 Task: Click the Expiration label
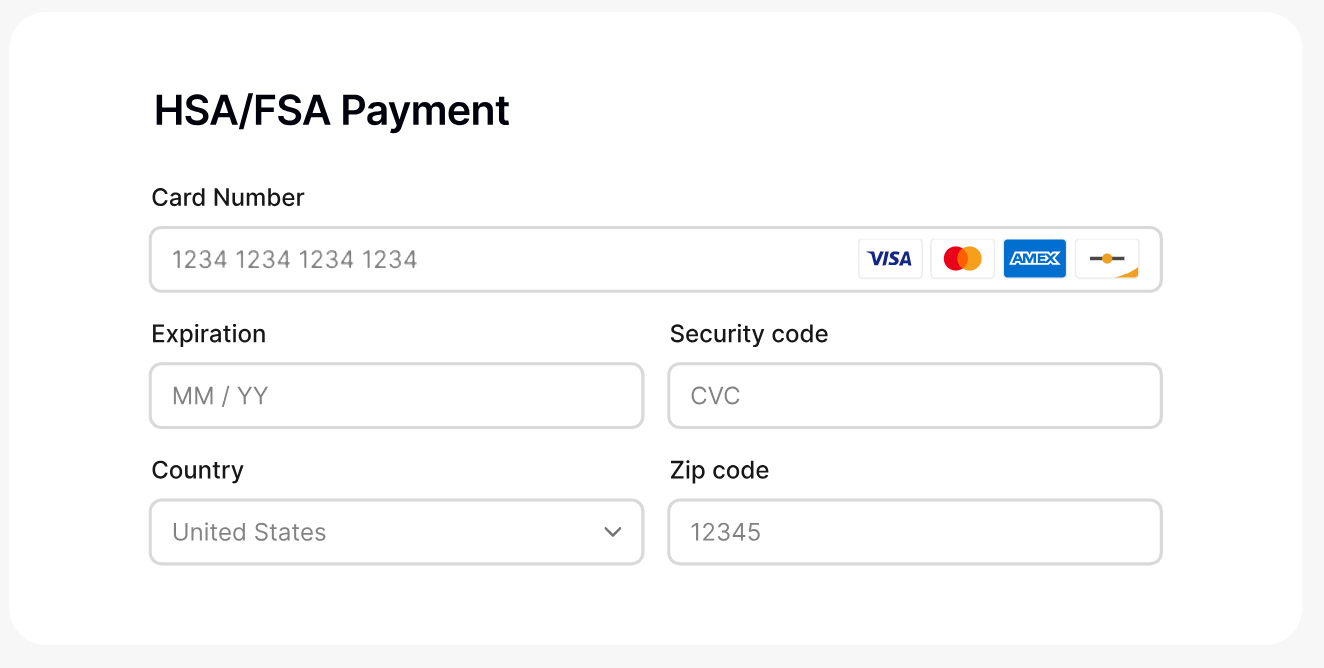(209, 334)
